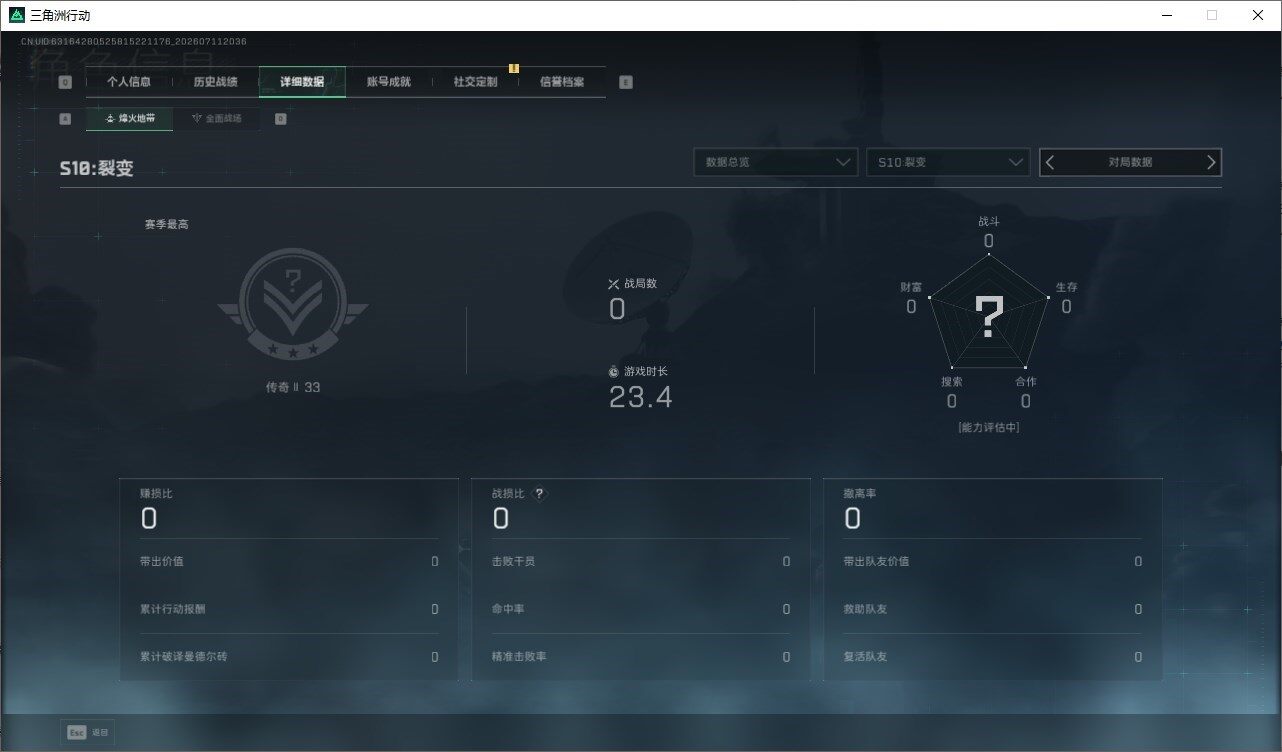
Task: Click the crossed-swords icon beside 战局数
Action: (614, 284)
